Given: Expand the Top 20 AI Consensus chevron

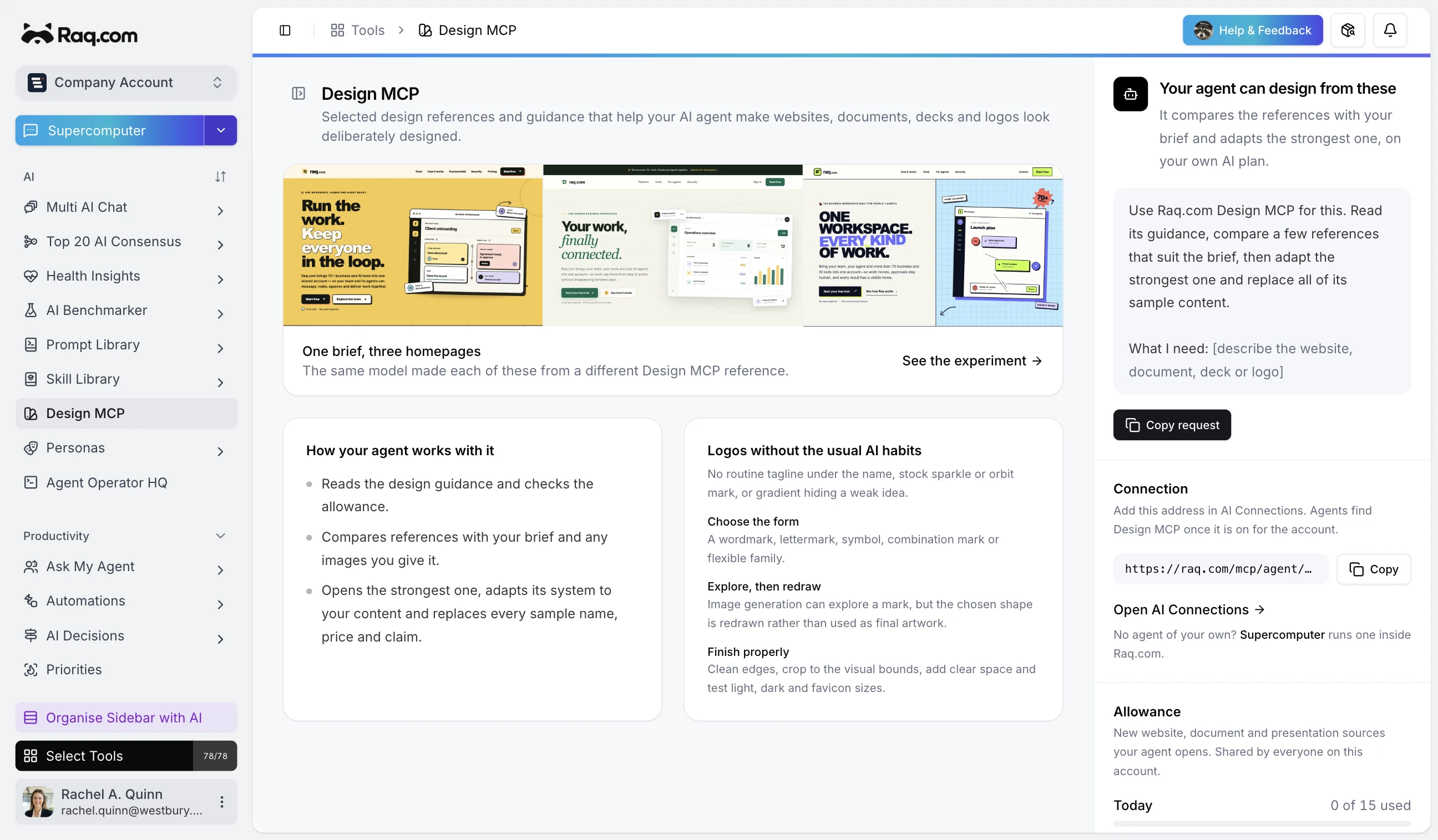Looking at the screenshot, I should pyautogui.click(x=220, y=245).
